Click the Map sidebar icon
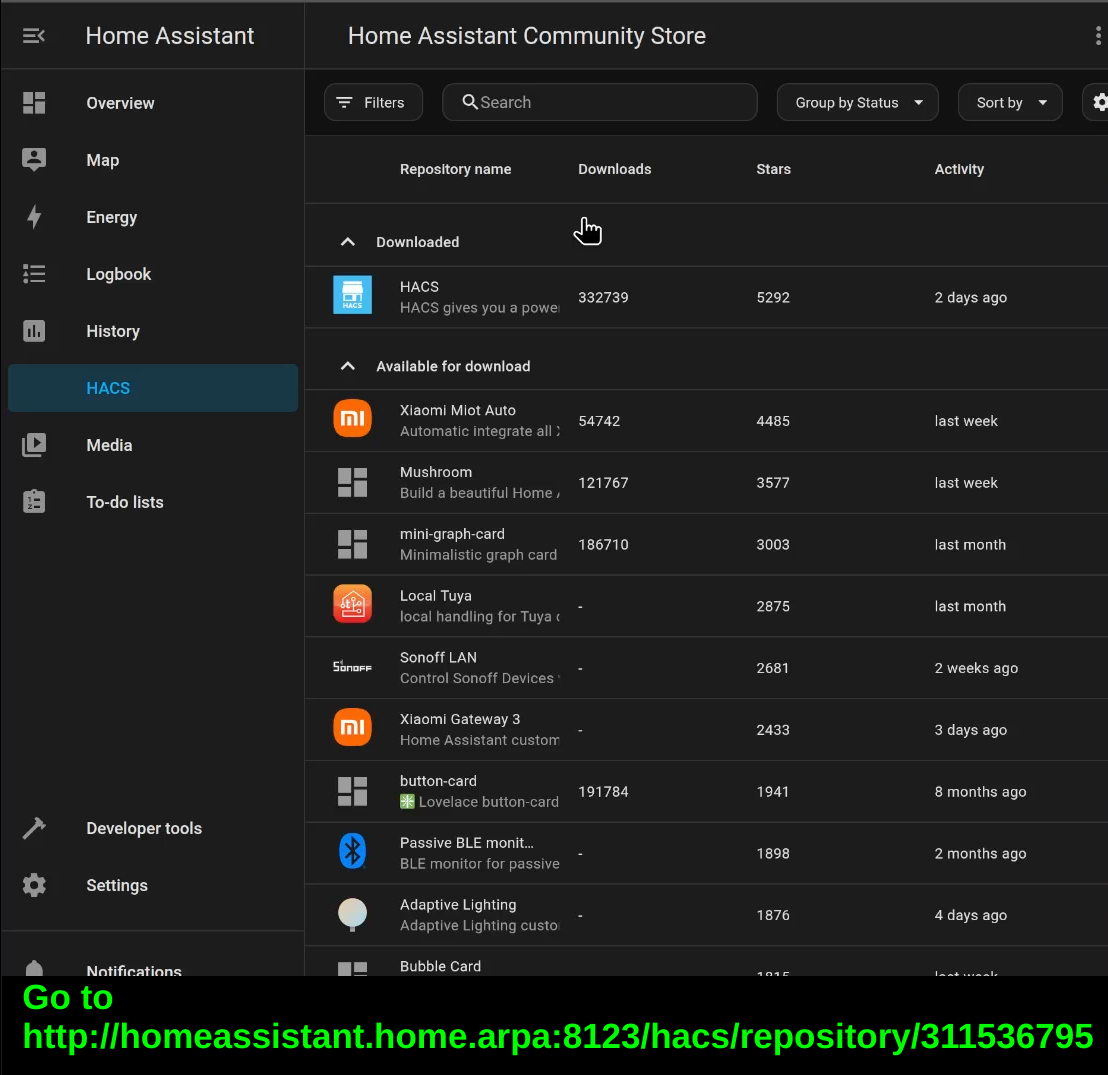This screenshot has width=1108, height=1075. (x=34, y=160)
